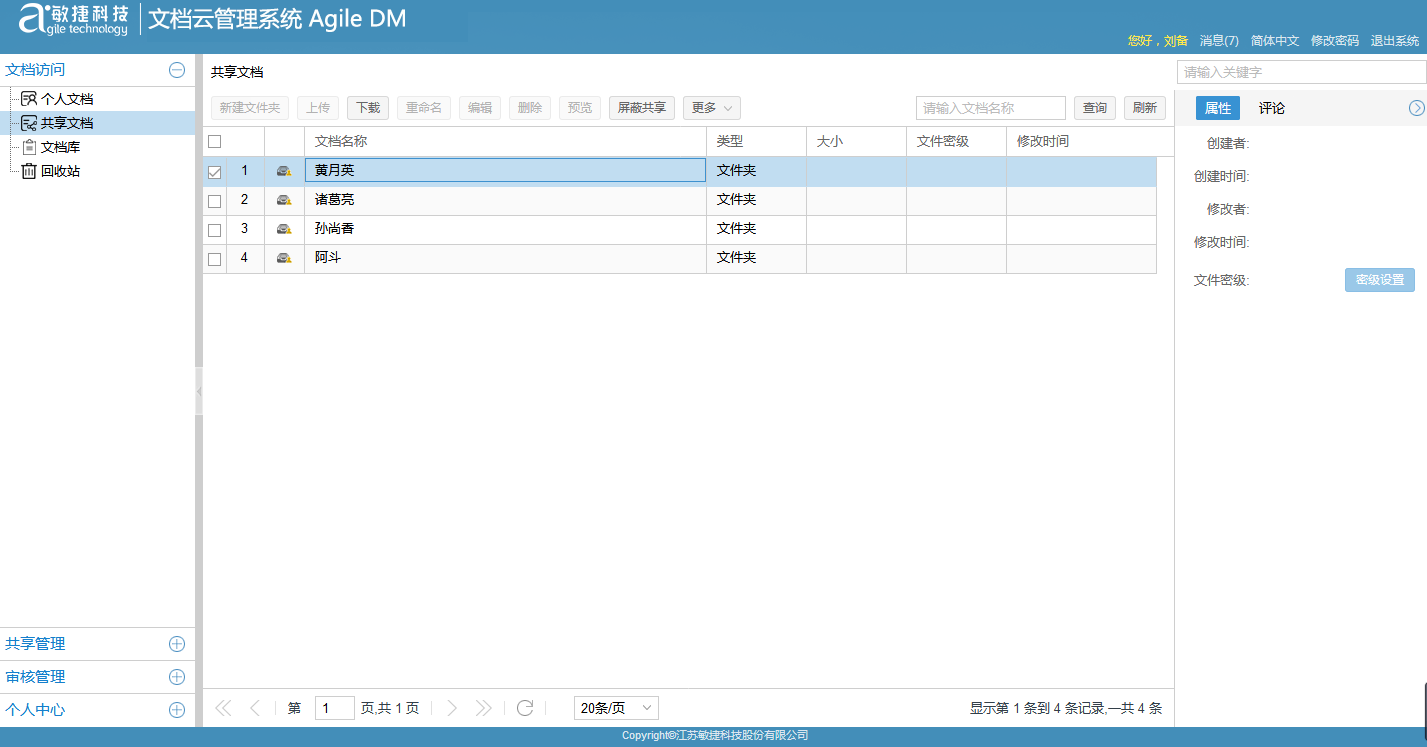Click the 屏蔽共享 button
Image resolution: width=1427 pixels, height=747 pixels.
(x=641, y=108)
